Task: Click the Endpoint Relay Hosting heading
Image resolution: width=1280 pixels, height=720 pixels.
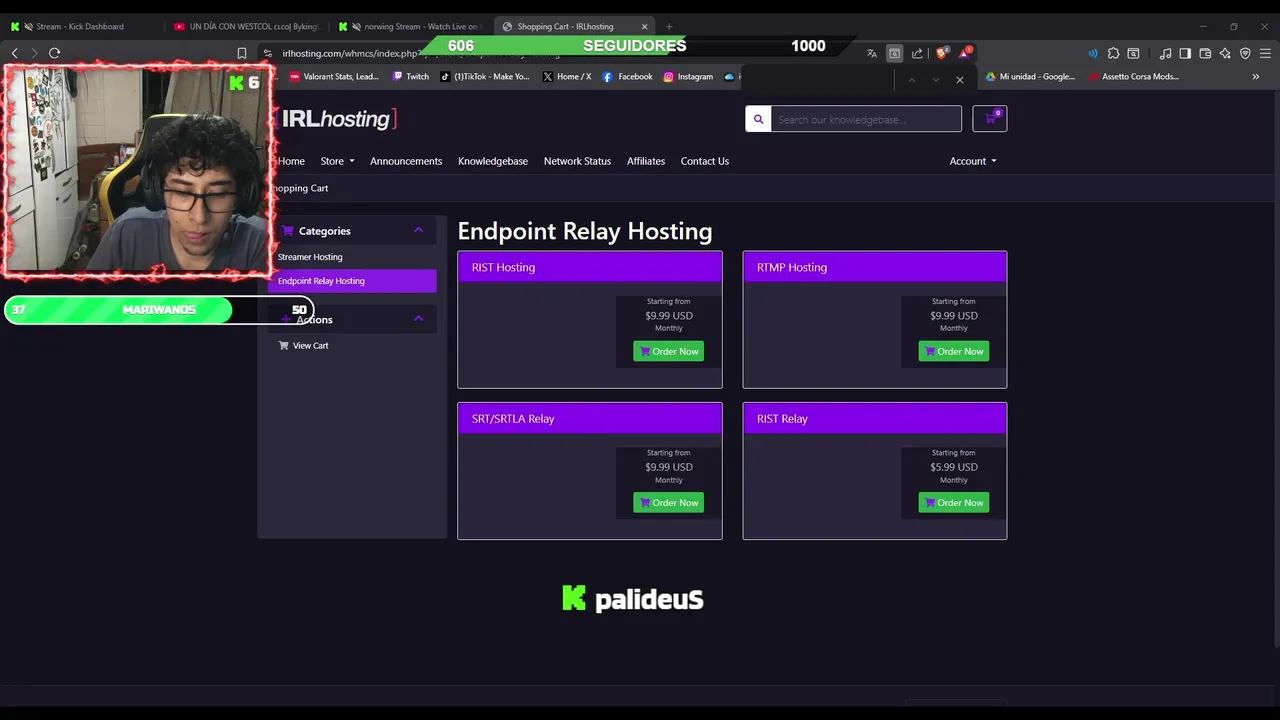Action: click(585, 231)
